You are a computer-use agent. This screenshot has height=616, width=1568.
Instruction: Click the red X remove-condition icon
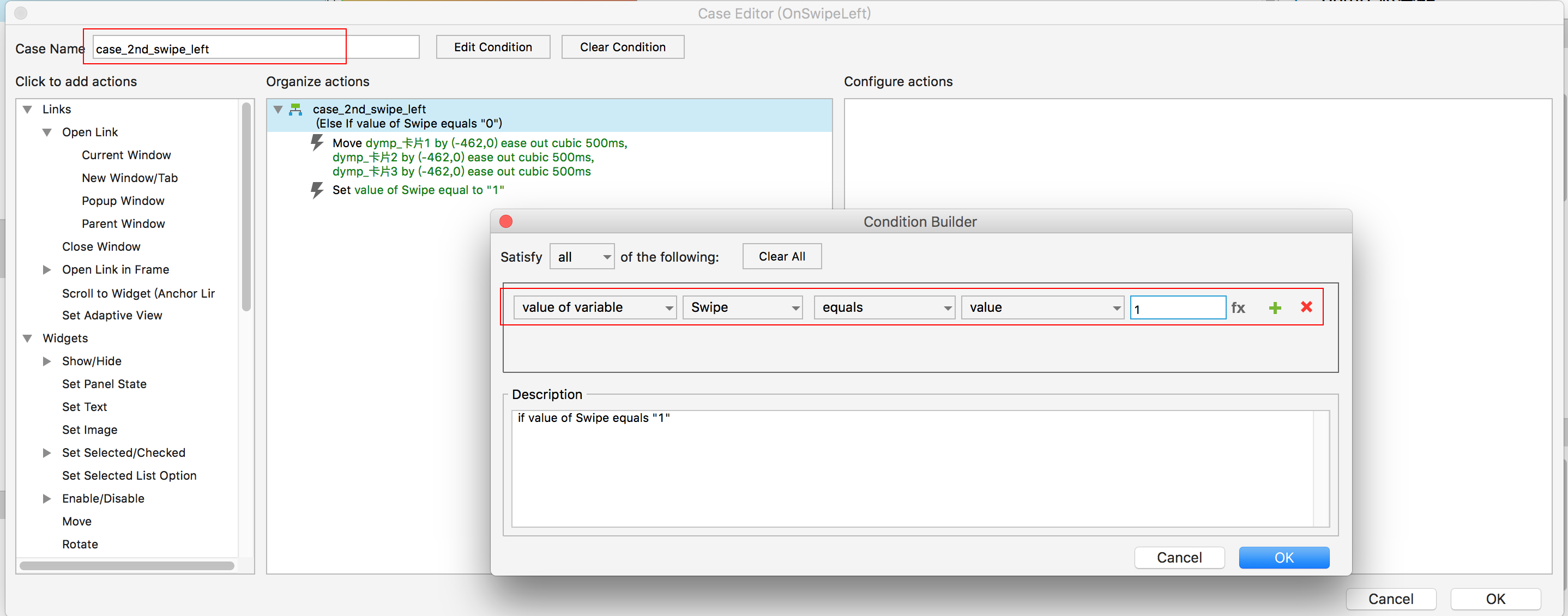(1306, 307)
